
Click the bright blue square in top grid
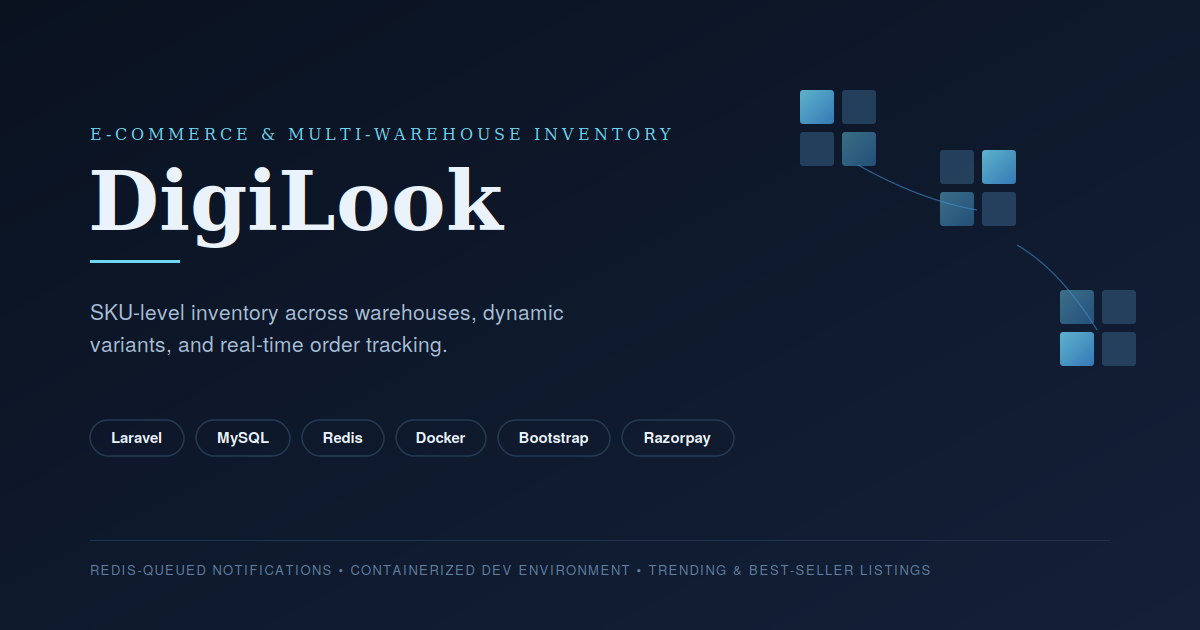817,107
